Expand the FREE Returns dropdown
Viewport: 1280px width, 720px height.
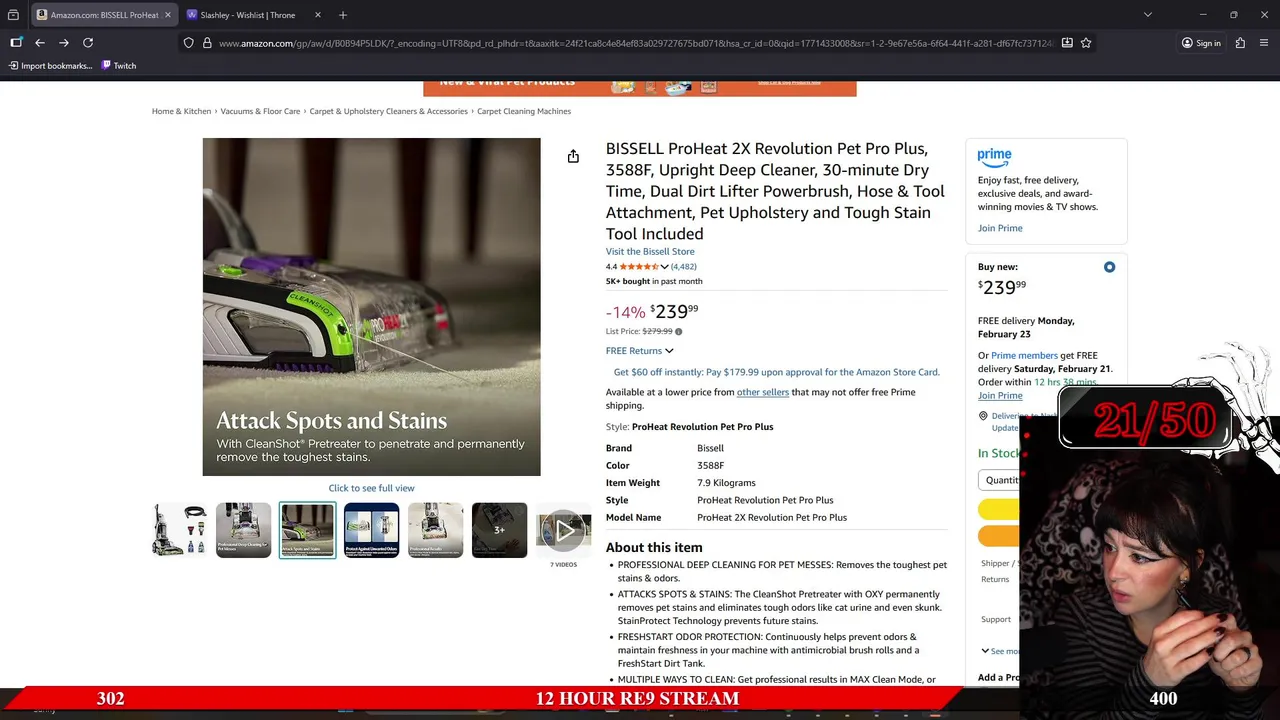(x=640, y=351)
